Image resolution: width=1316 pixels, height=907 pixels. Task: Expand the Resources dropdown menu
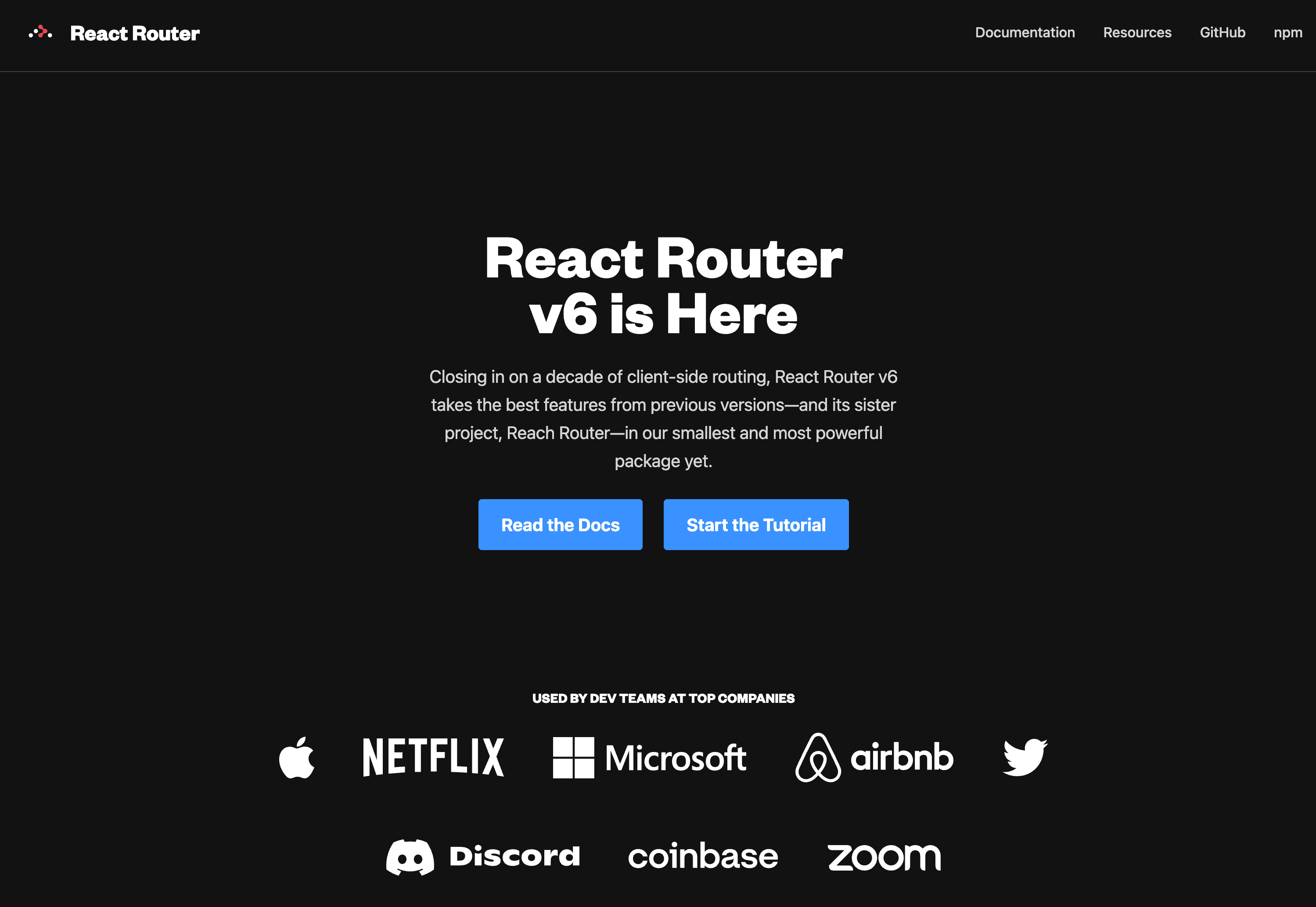pos(1137,33)
